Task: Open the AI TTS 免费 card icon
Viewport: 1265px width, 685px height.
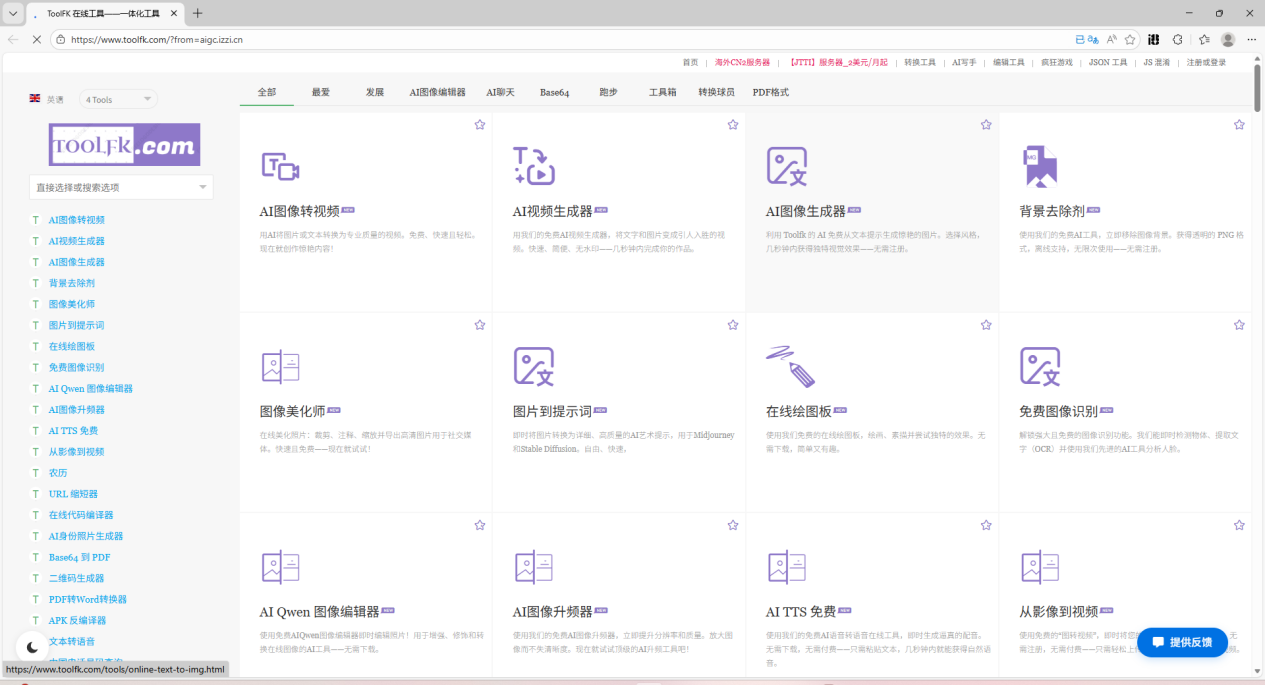Action: pos(787,567)
